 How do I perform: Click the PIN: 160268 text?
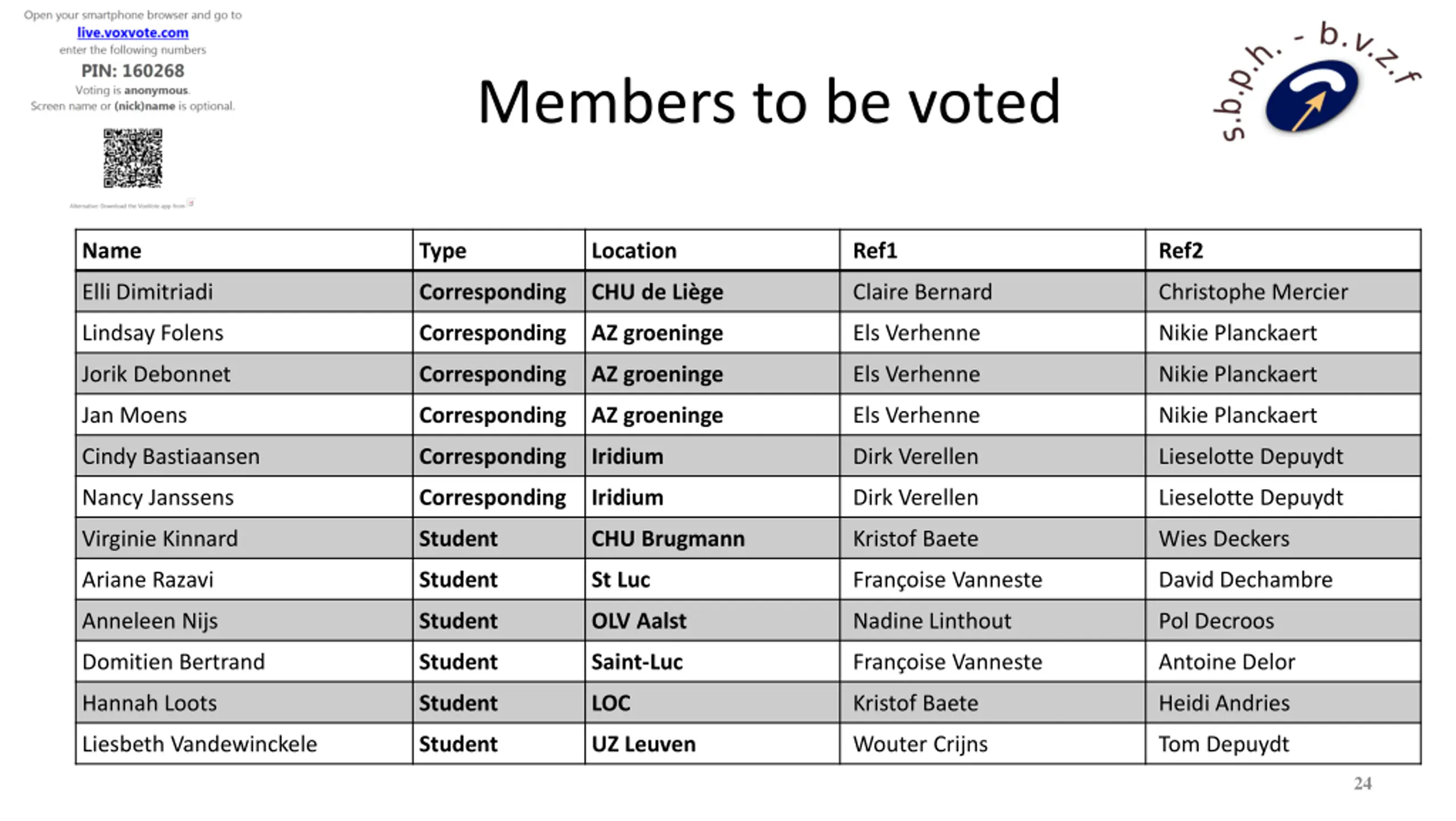133,71
